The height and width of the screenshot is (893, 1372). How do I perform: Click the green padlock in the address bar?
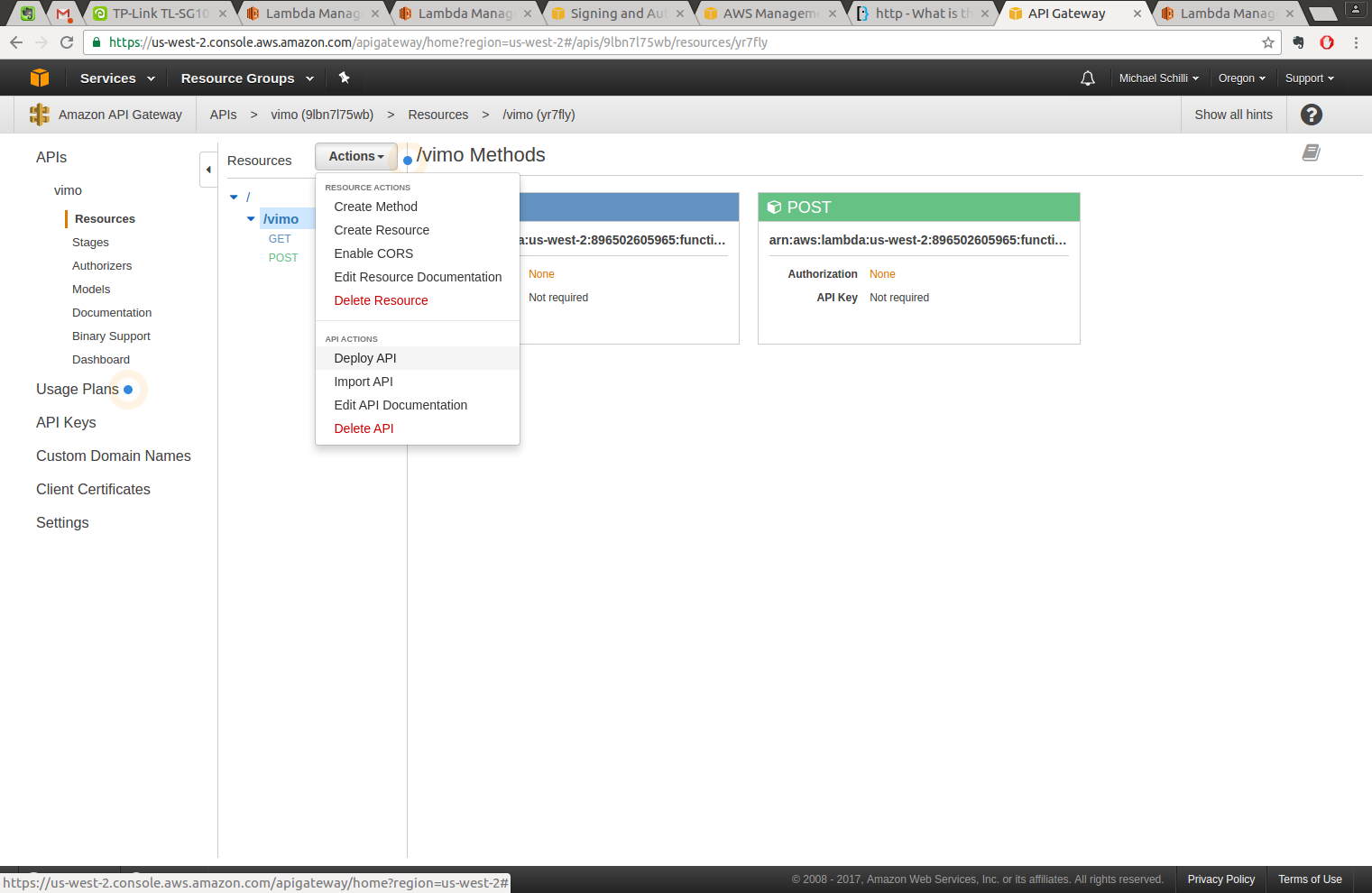point(97,42)
